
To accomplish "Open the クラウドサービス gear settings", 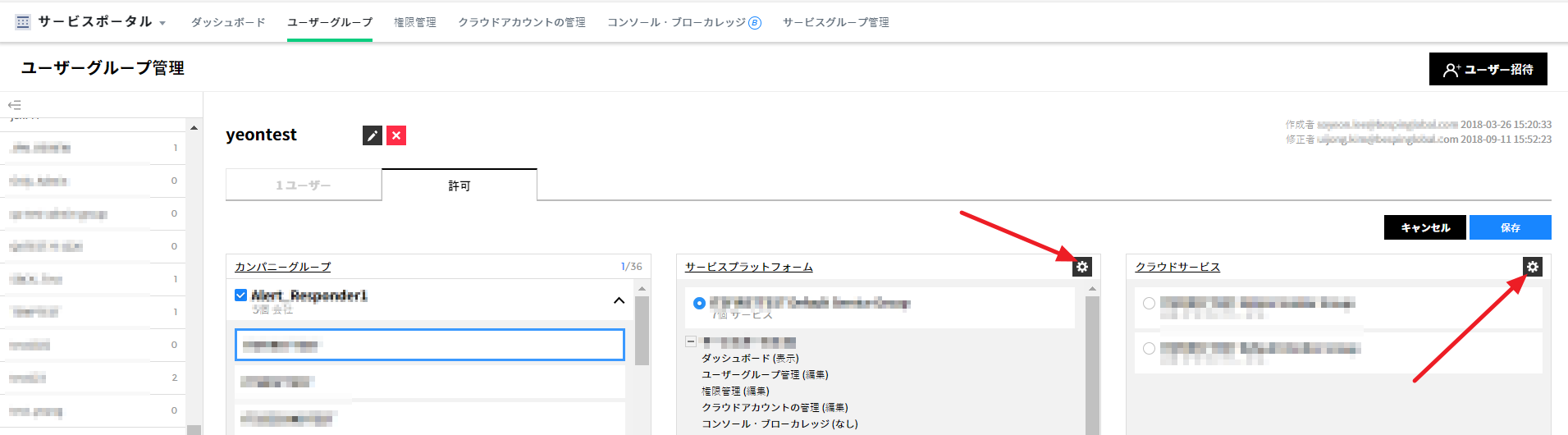I will [x=1532, y=267].
